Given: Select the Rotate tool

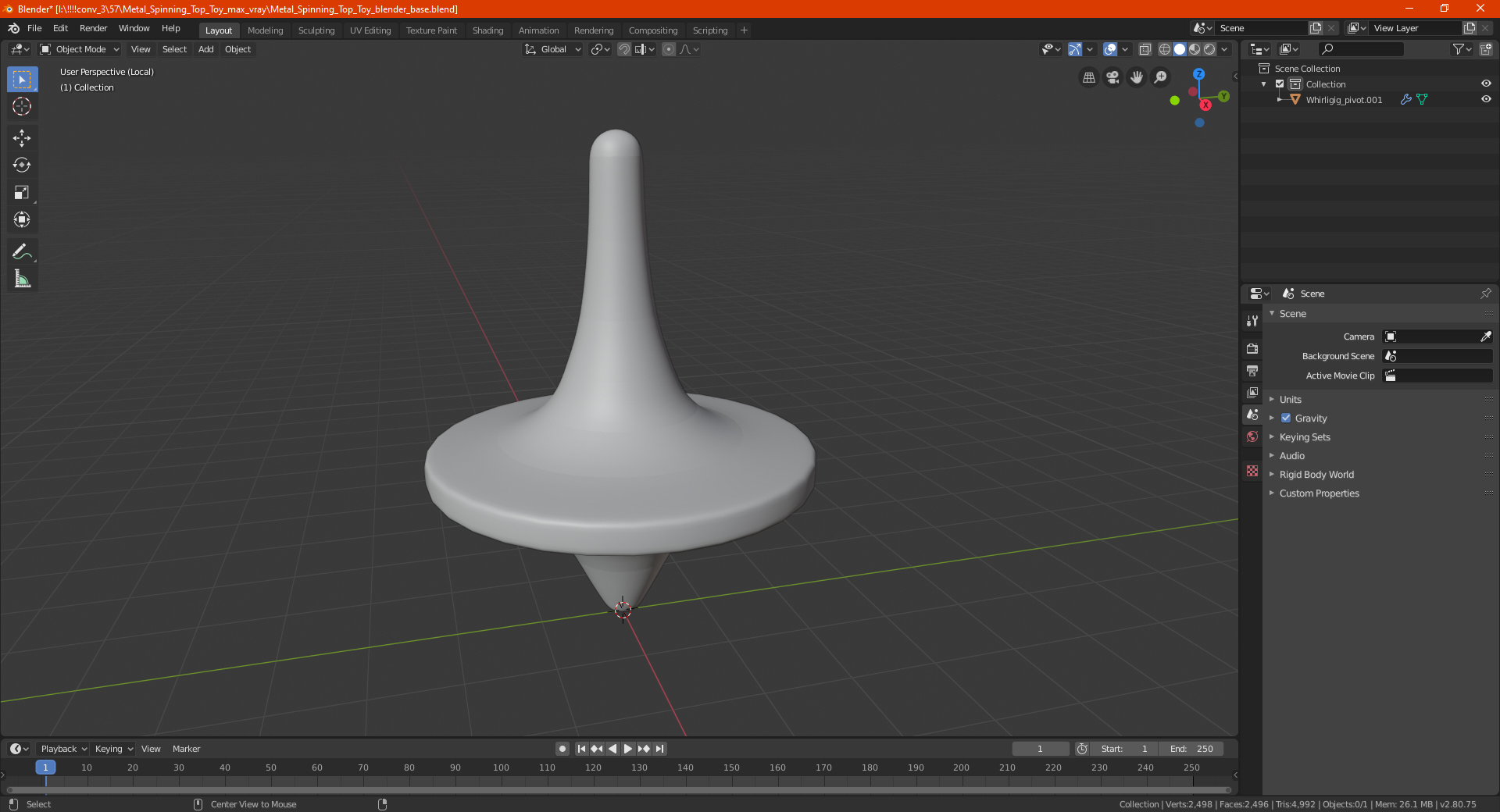Looking at the screenshot, I should tap(22, 166).
